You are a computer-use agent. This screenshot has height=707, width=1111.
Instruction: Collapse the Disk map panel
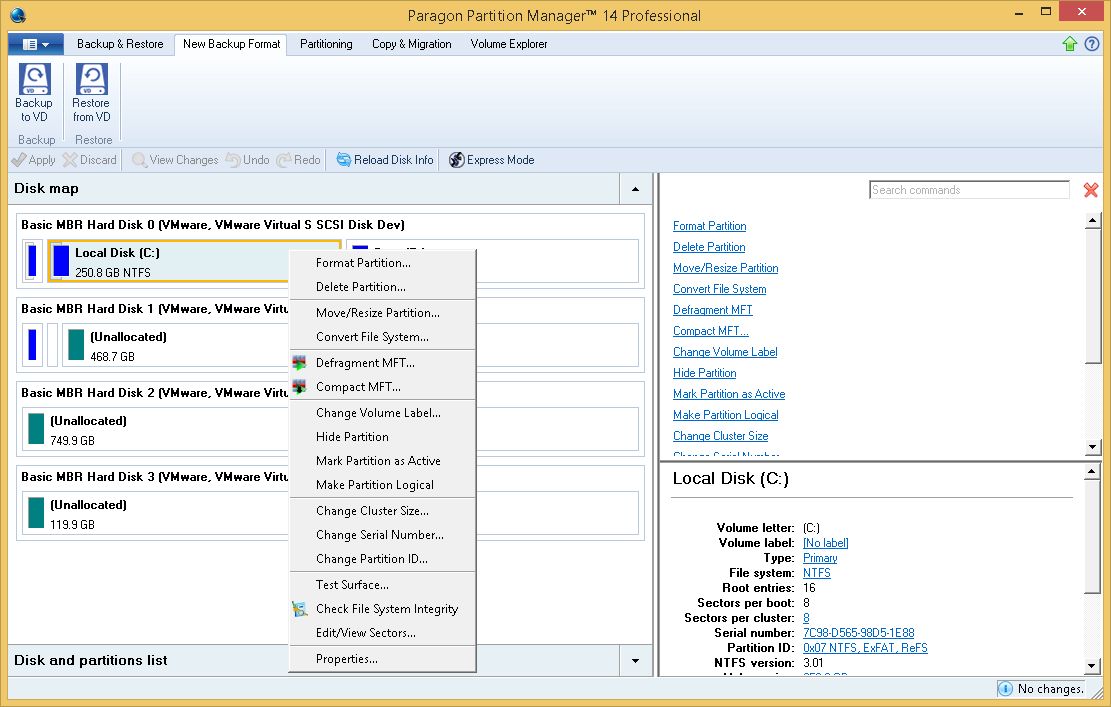click(x=636, y=188)
